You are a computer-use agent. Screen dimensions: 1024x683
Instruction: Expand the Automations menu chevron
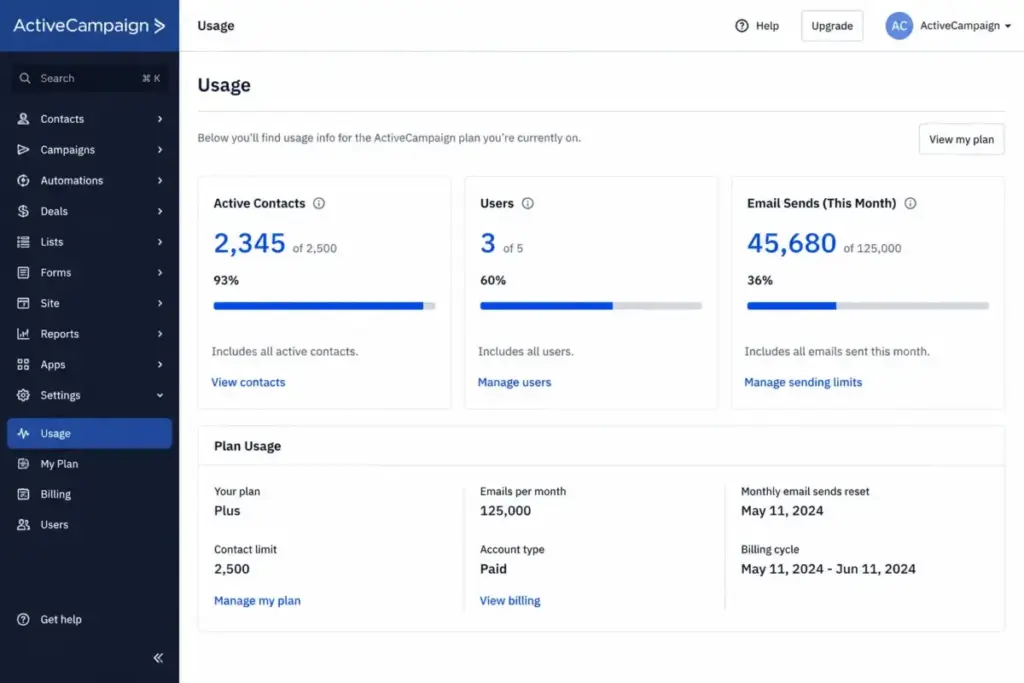tap(159, 180)
